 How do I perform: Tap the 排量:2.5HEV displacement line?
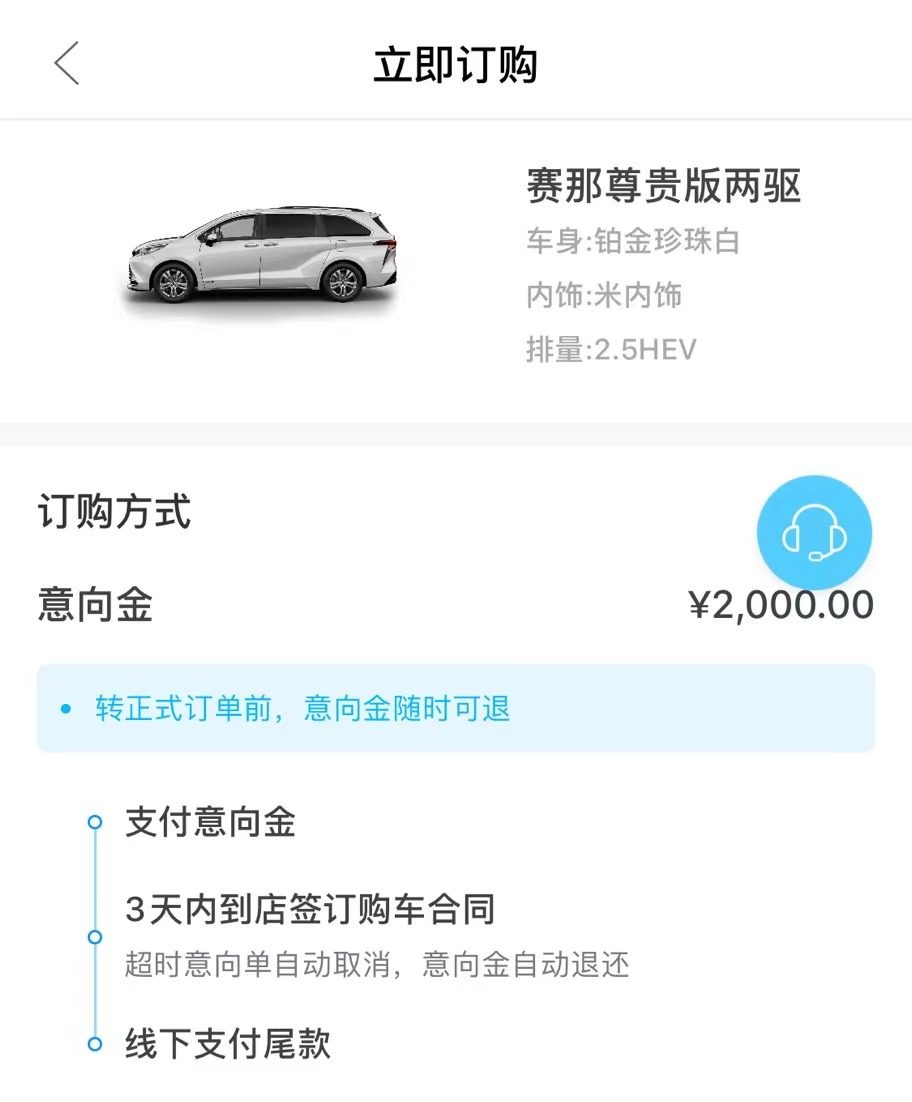tap(611, 350)
